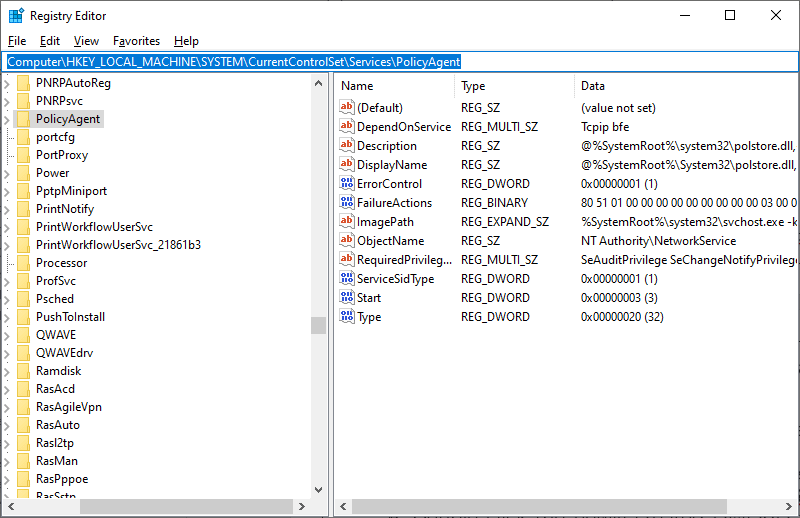The height and width of the screenshot is (518, 800).
Task: Expand the Power key in the tree
Action: (8, 173)
